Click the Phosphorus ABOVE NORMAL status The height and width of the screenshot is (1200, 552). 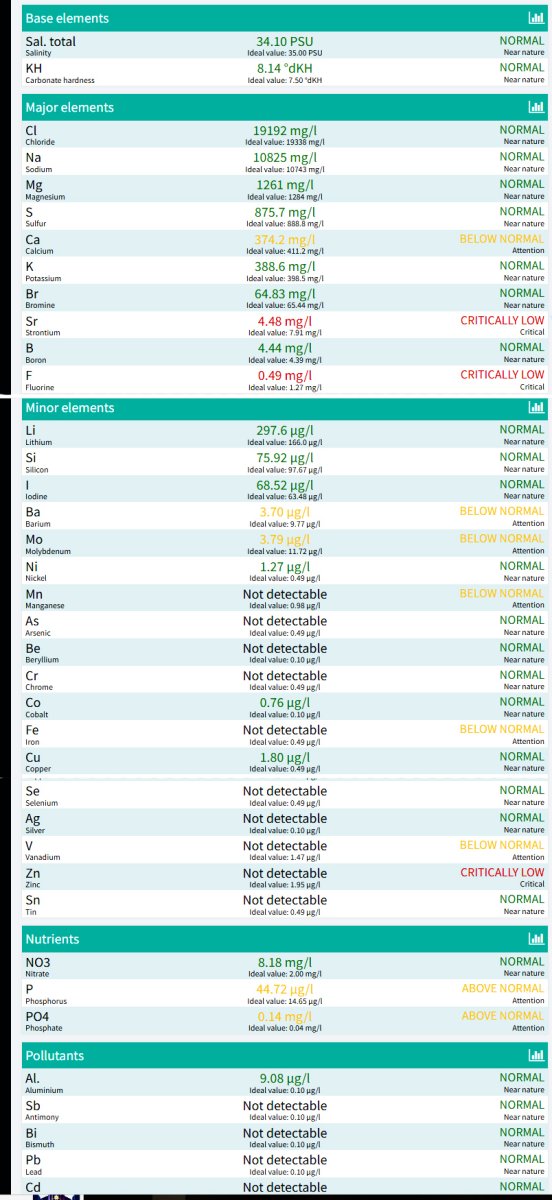point(502,989)
